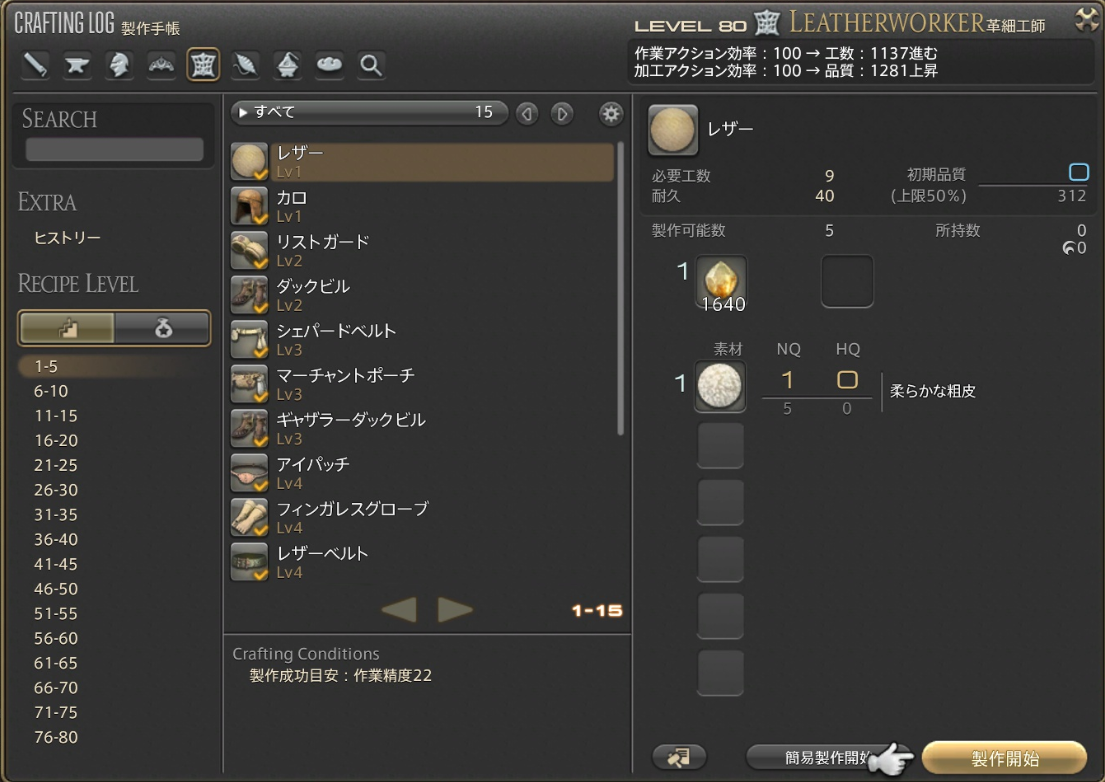Viewport: 1105px width, 782px height.
Task: Open ヒストリー under Extra
Action: pyautogui.click(x=67, y=238)
